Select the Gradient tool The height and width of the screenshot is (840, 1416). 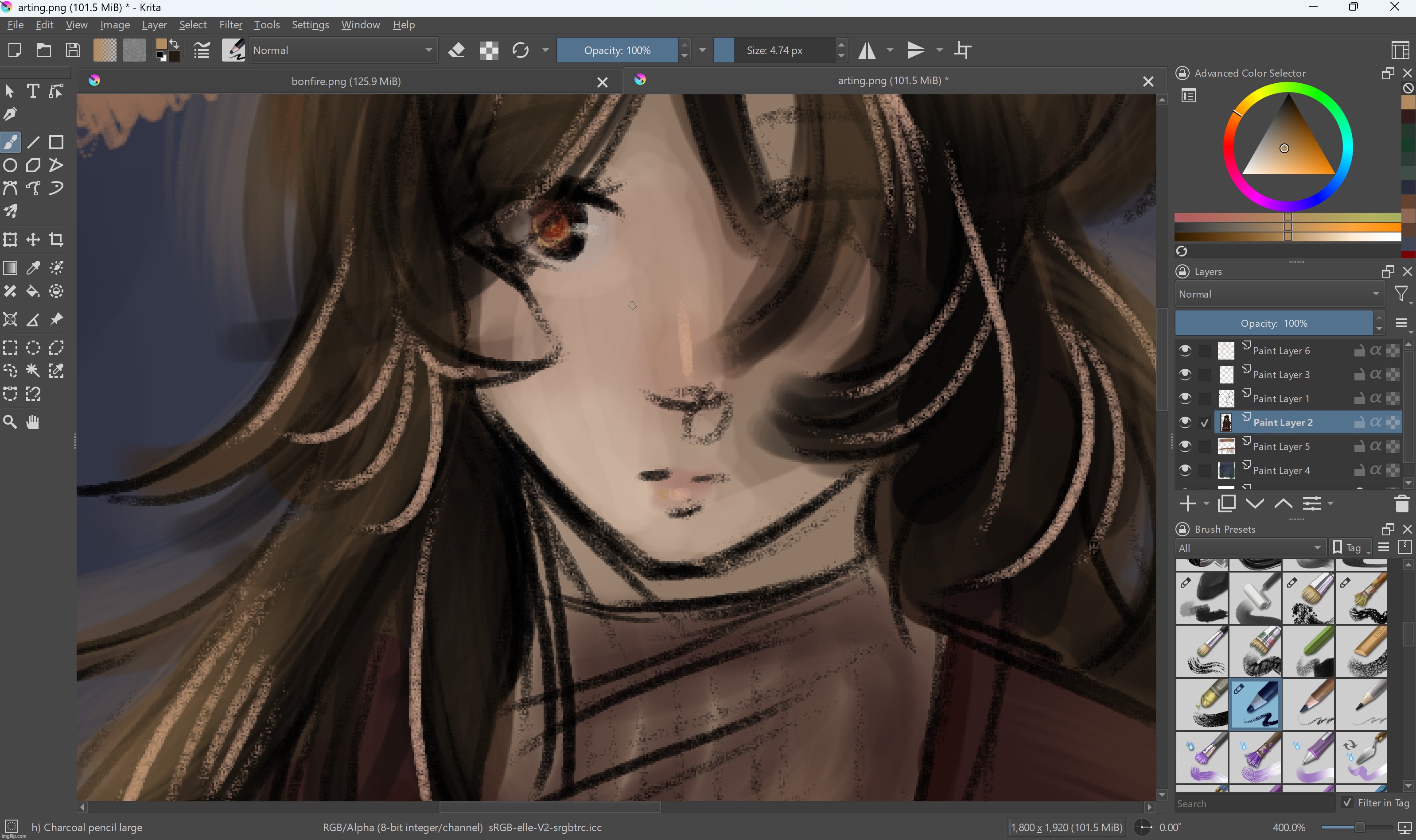10,268
